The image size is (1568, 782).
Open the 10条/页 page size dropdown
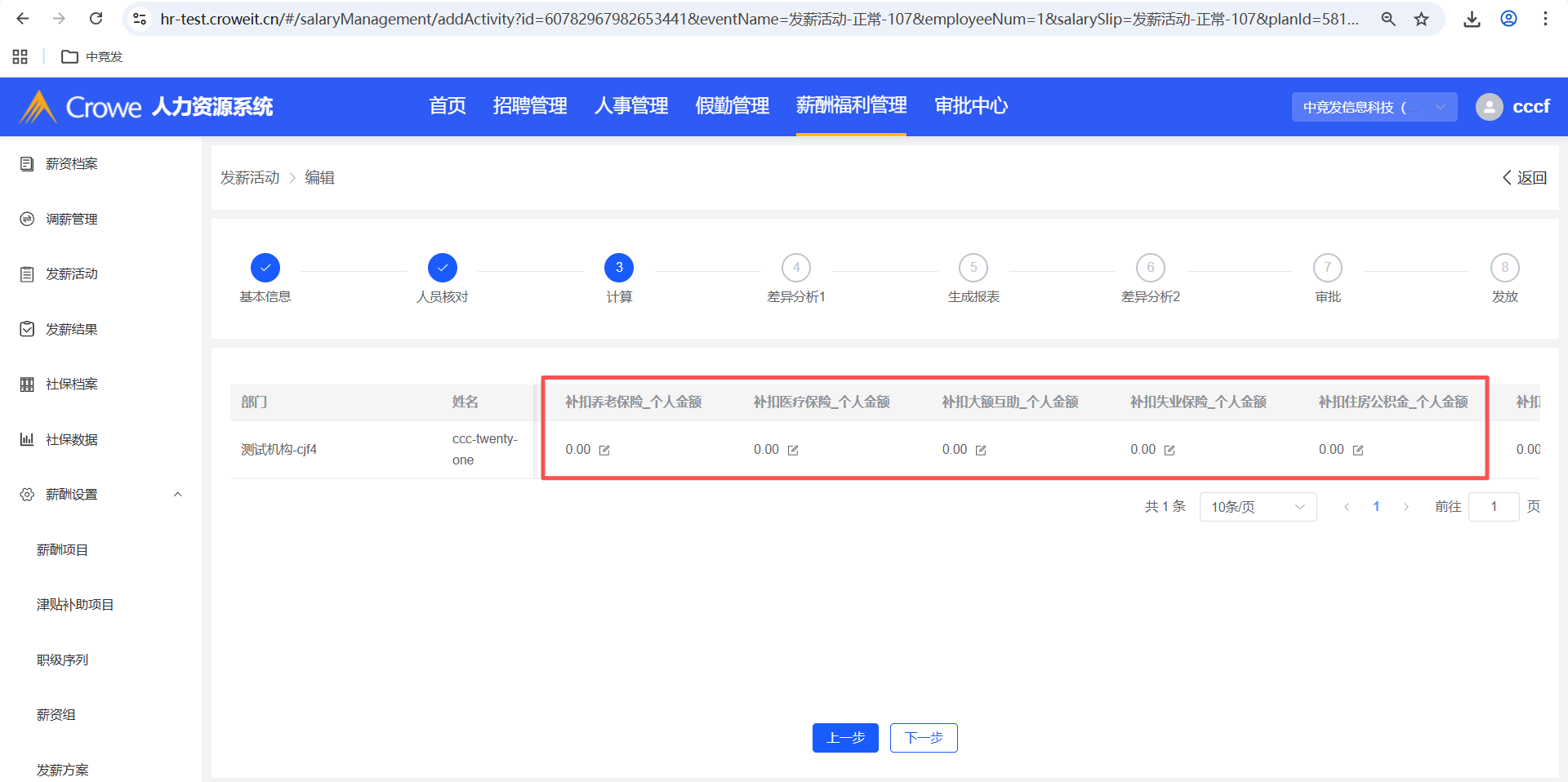click(x=1258, y=507)
